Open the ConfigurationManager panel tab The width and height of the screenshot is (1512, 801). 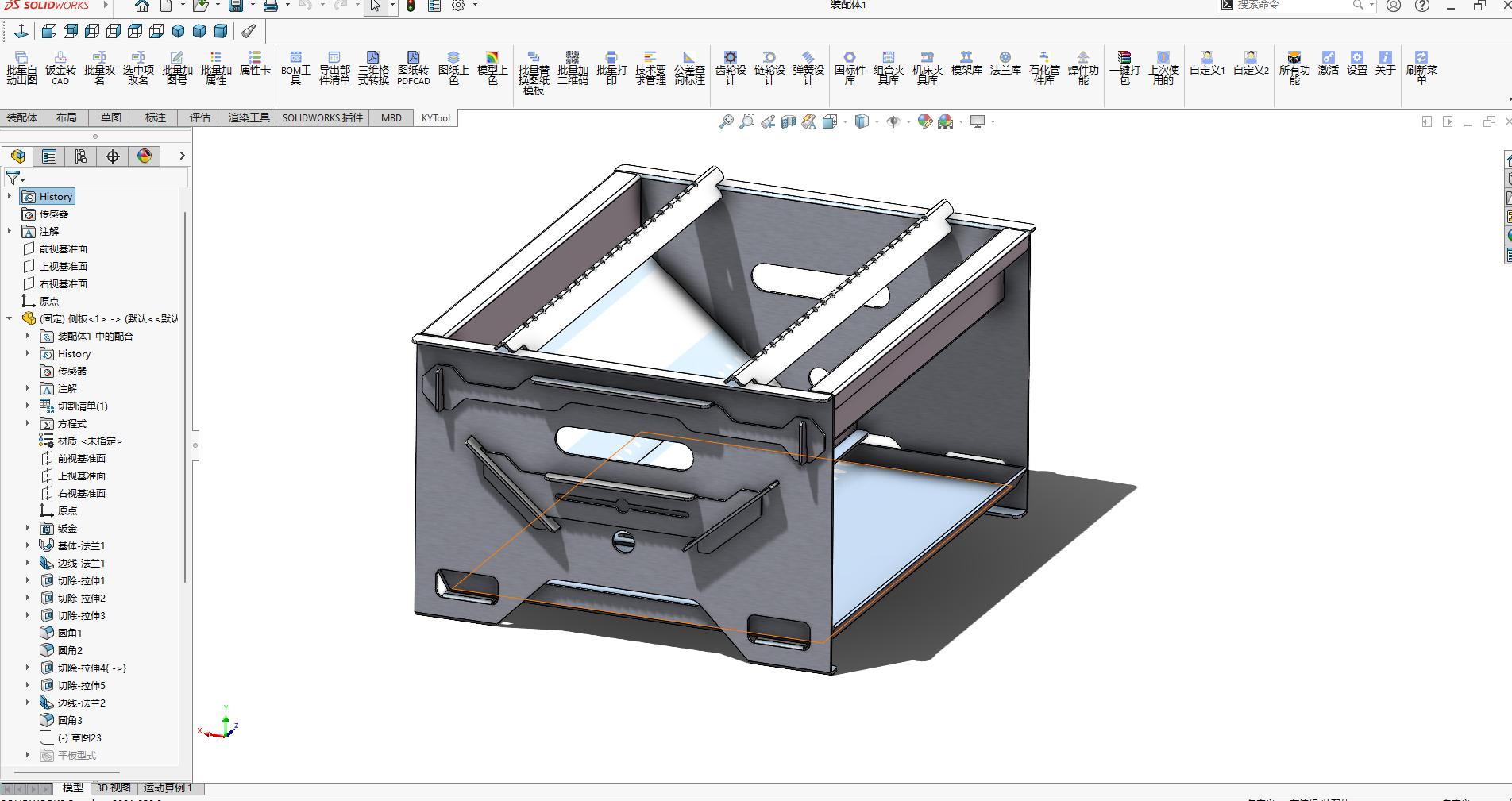pyautogui.click(x=81, y=156)
